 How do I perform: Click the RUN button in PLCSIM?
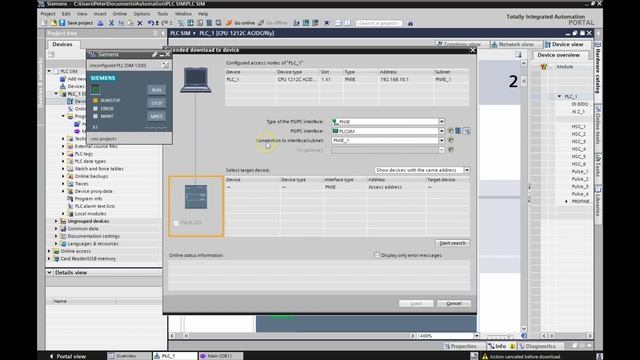tap(156, 90)
